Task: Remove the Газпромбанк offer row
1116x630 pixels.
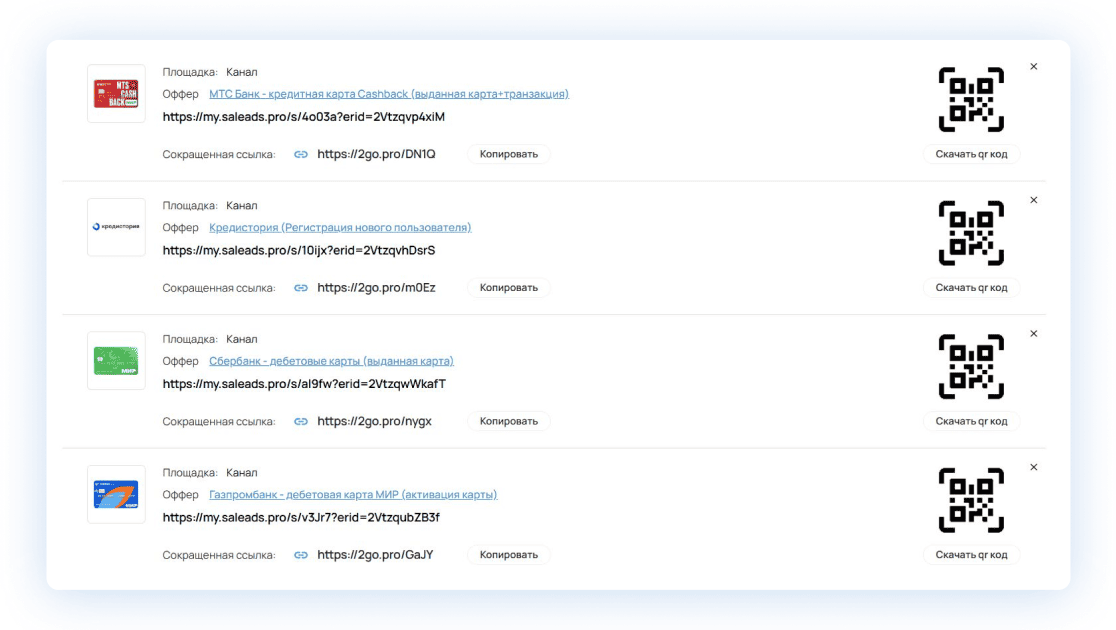Action: tap(1033, 467)
